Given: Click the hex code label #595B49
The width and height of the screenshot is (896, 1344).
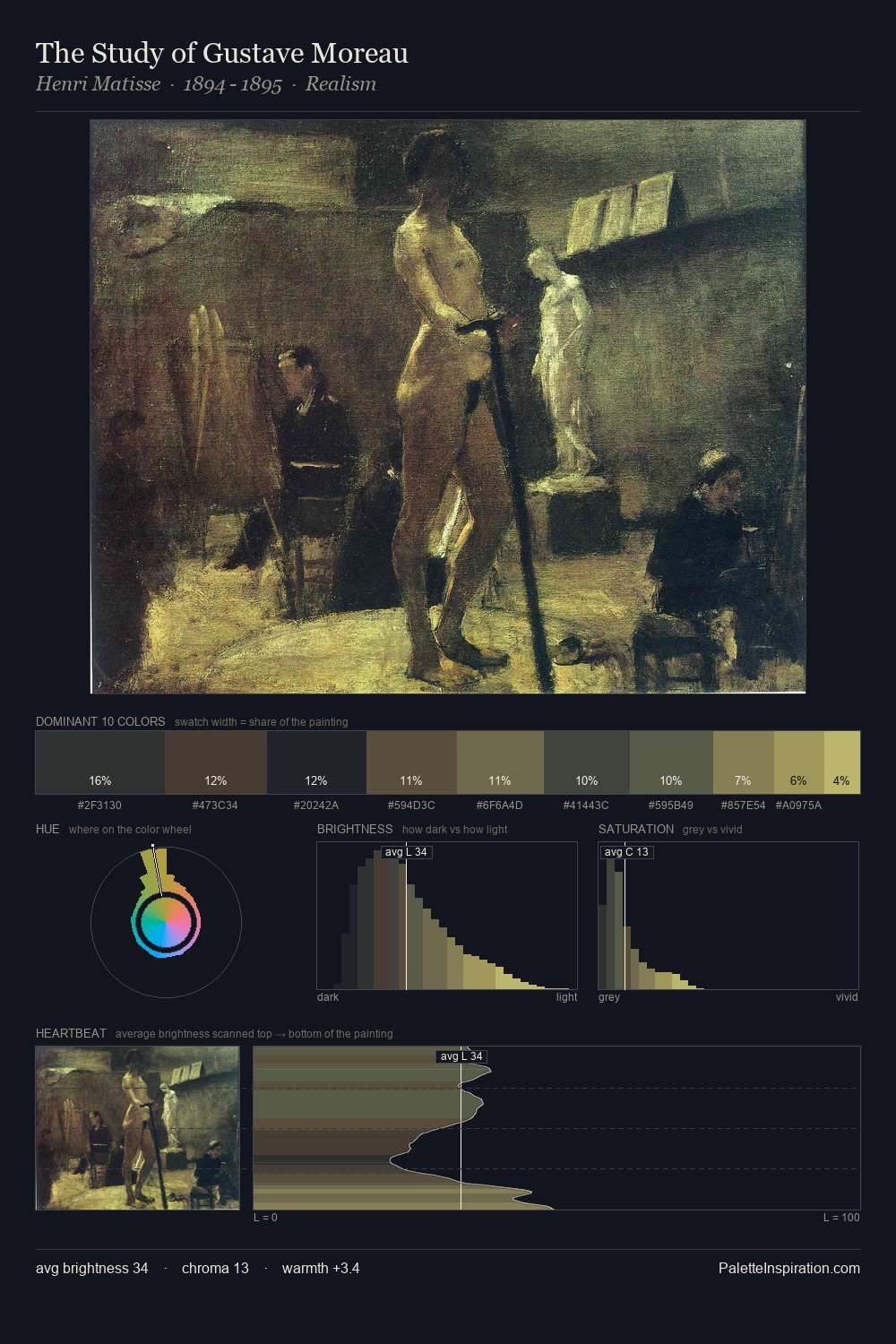Looking at the screenshot, I should [x=671, y=806].
